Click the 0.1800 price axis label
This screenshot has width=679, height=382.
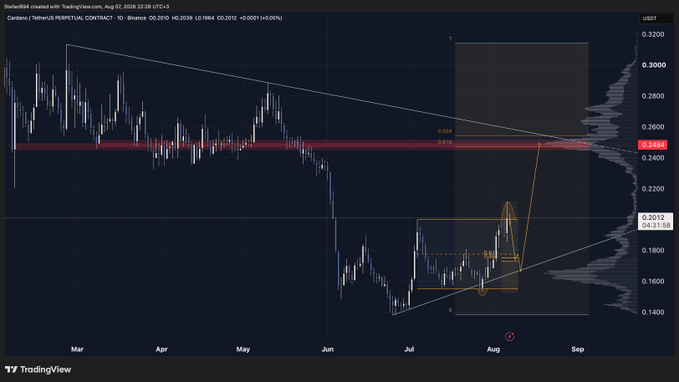653,250
